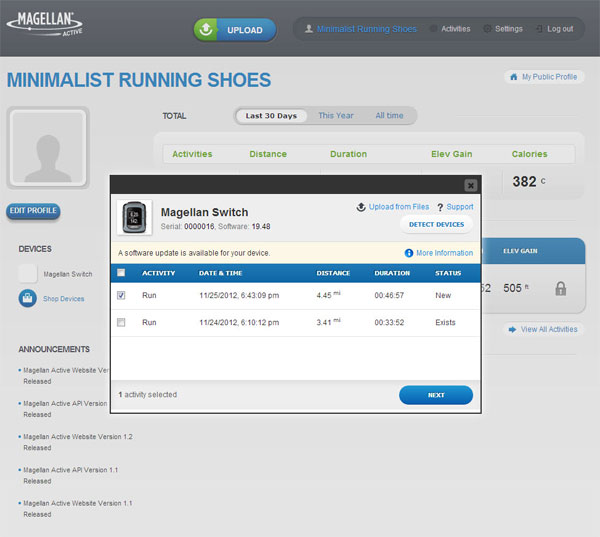Click the Upload from Files arrow icon
Image resolution: width=600 pixels, height=537 pixels.
(x=361, y=207)
